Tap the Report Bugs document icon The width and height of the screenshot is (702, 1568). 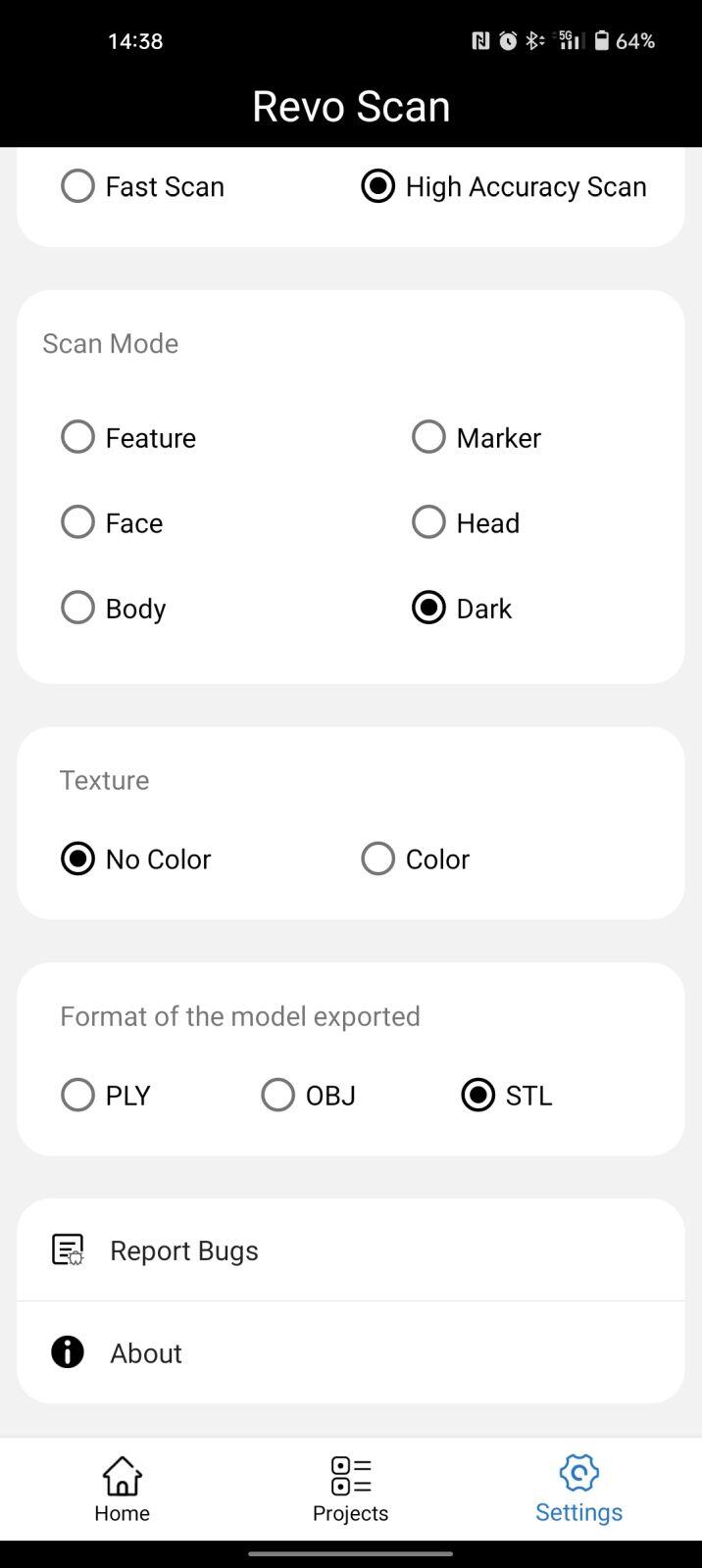click(68, 1249)
